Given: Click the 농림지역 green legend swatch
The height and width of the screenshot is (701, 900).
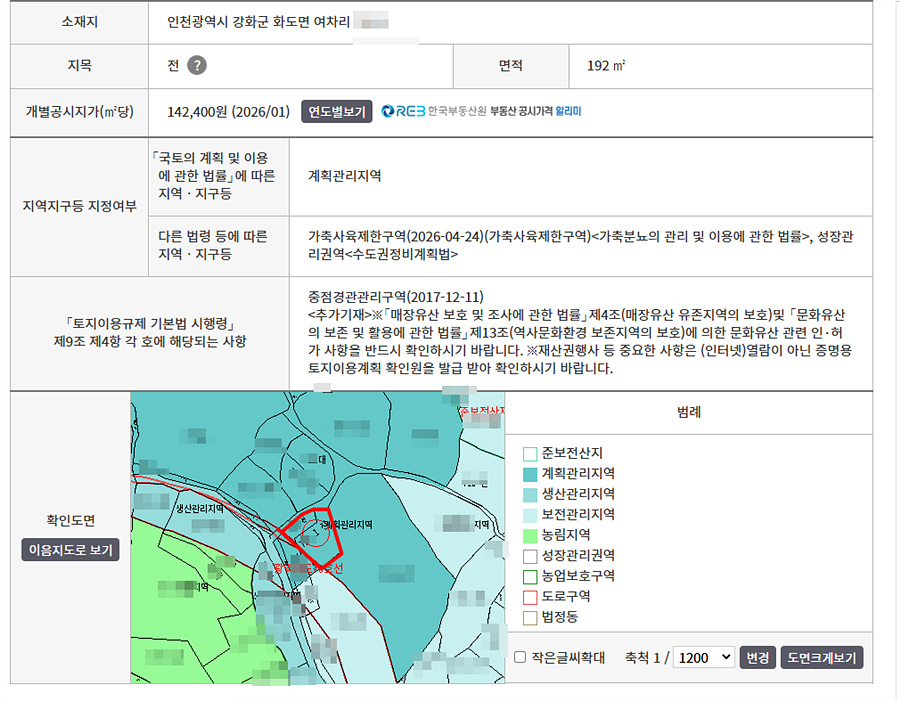Looking at the screenshot, I should [x=530, y=536].
